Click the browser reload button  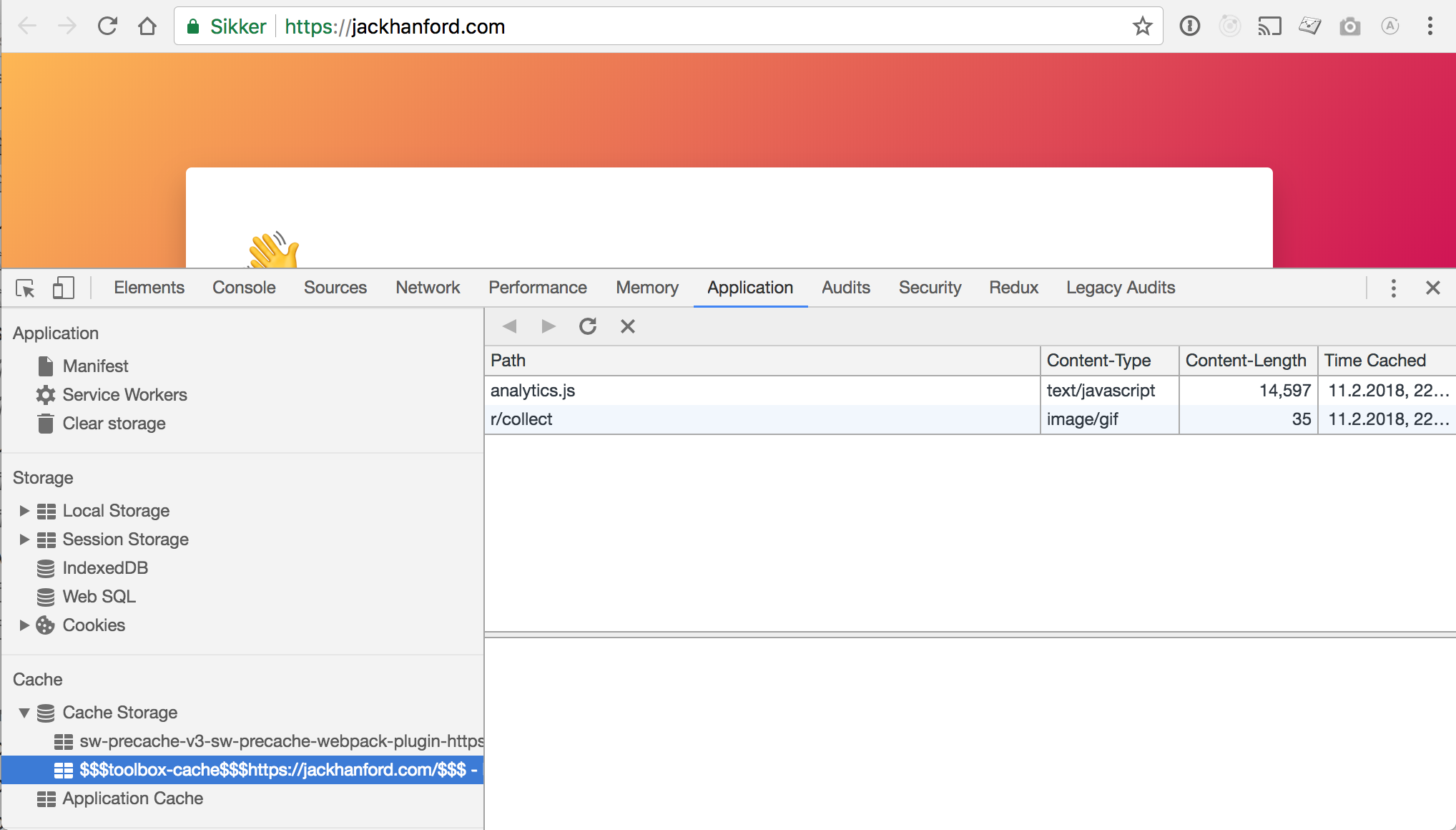107,26
